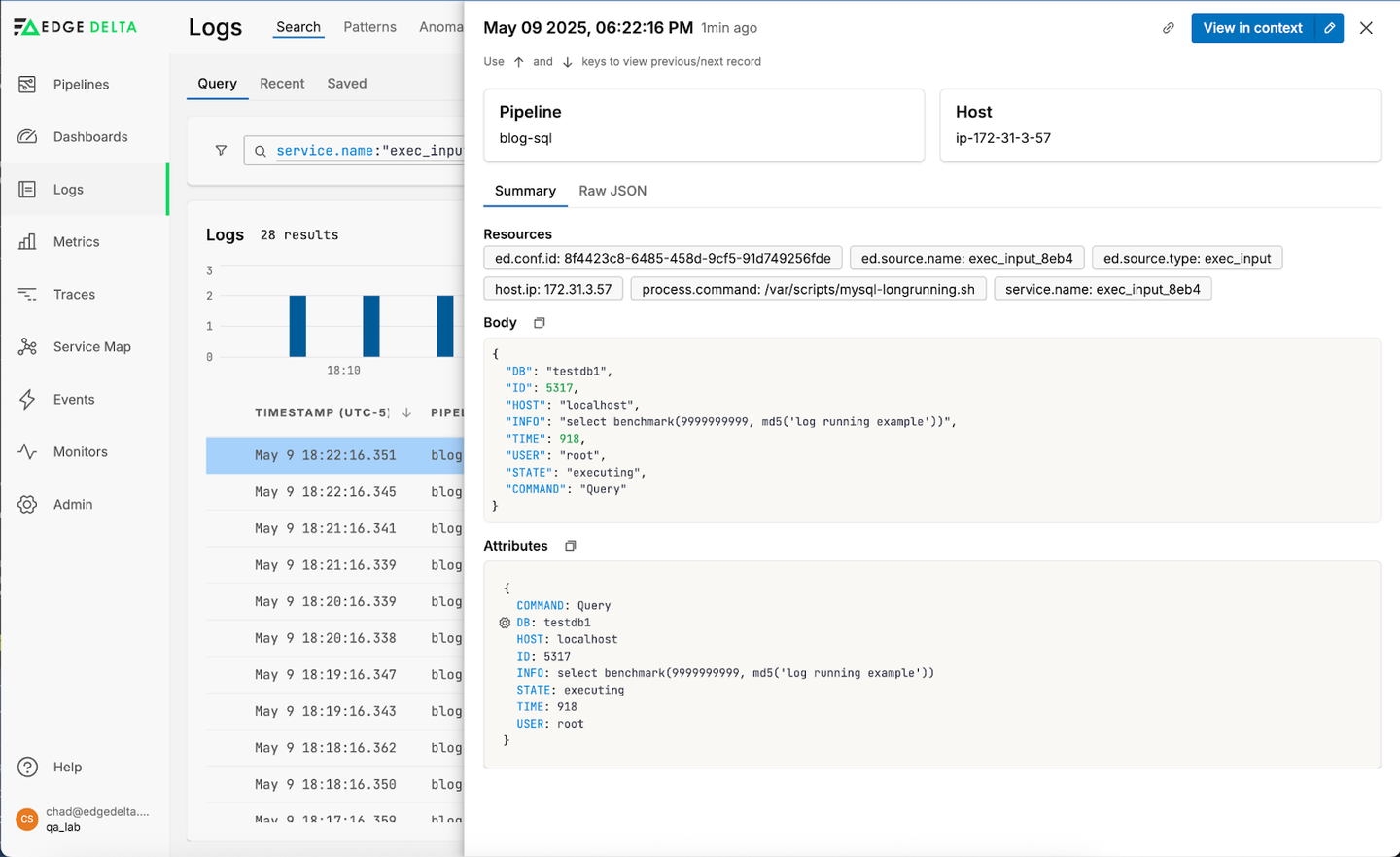Sort by Timestamp column arrow
Screen dimensions: 1400x857
click(x=406, y=412)
